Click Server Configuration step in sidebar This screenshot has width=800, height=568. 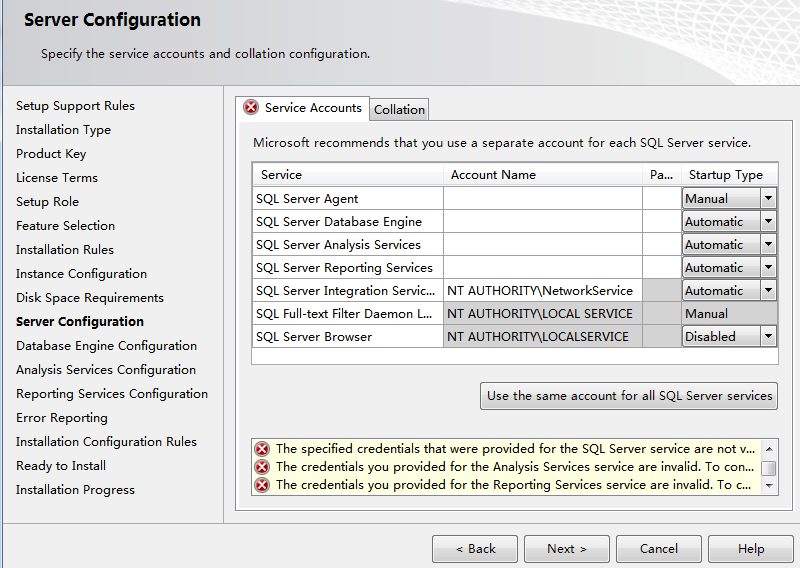[80, 322]
